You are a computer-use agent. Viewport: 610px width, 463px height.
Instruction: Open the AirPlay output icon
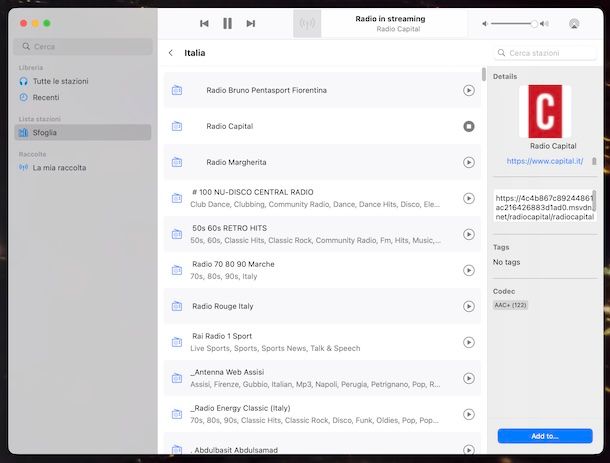[x=574, y=23]
